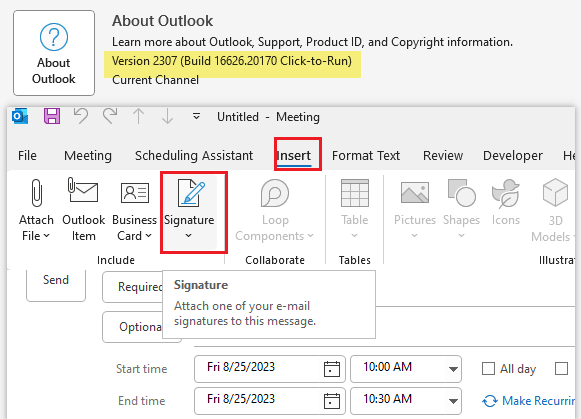Insert 3D Models
This screenshot has width=581, height=419.
pyautogui.click(x=554, y=210)
